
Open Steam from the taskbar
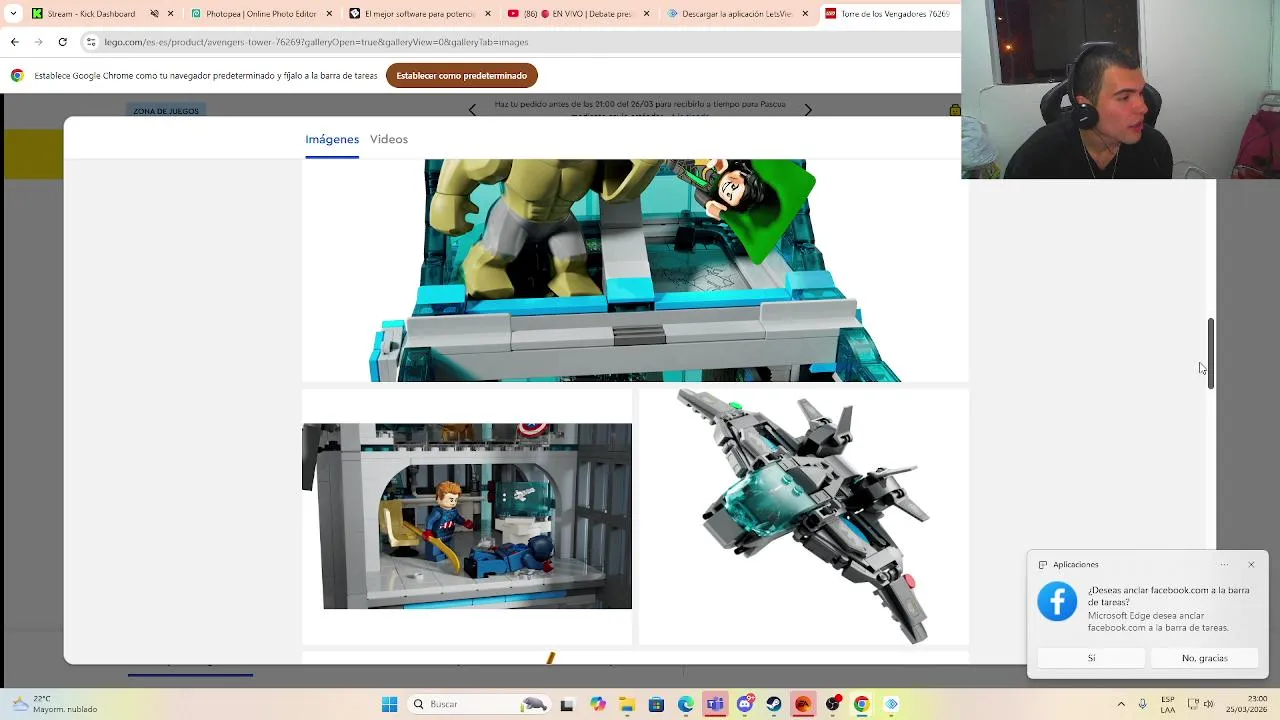pyautogui.click(x=774, y=704)
